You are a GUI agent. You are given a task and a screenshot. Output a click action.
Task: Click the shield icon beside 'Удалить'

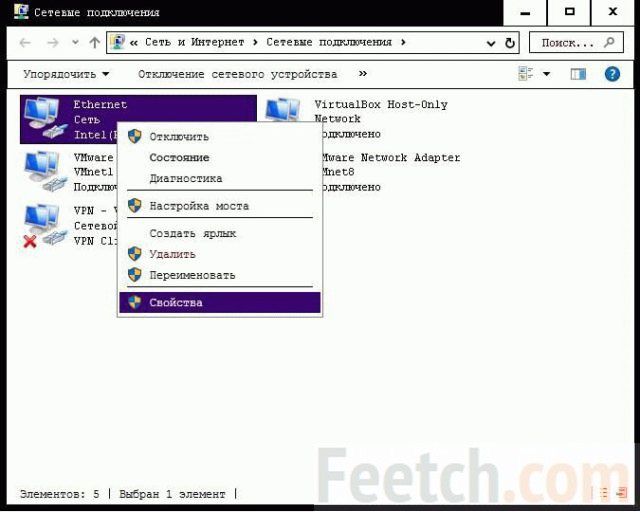tap(135, 254)
